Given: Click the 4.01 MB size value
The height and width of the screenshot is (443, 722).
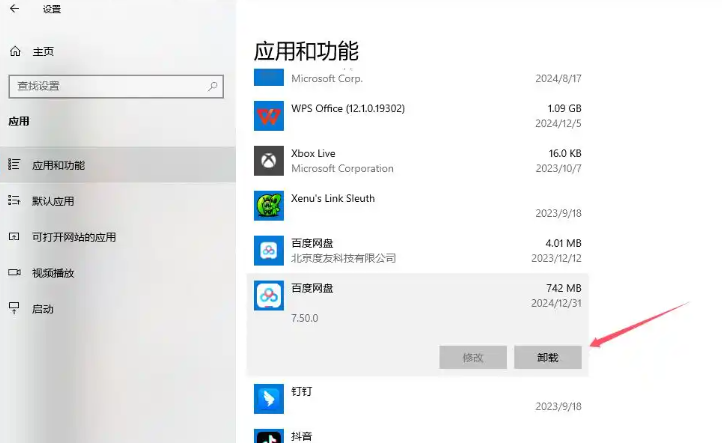Looking at the screenshot, I should point(564,243).
